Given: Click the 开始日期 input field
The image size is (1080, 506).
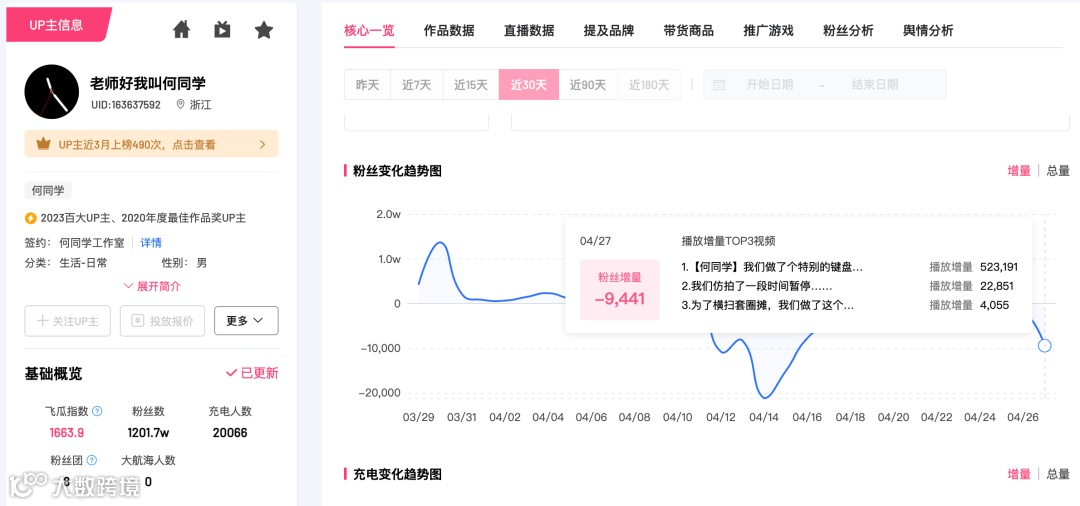Looking at the screenshot, I should coord(770,85).
